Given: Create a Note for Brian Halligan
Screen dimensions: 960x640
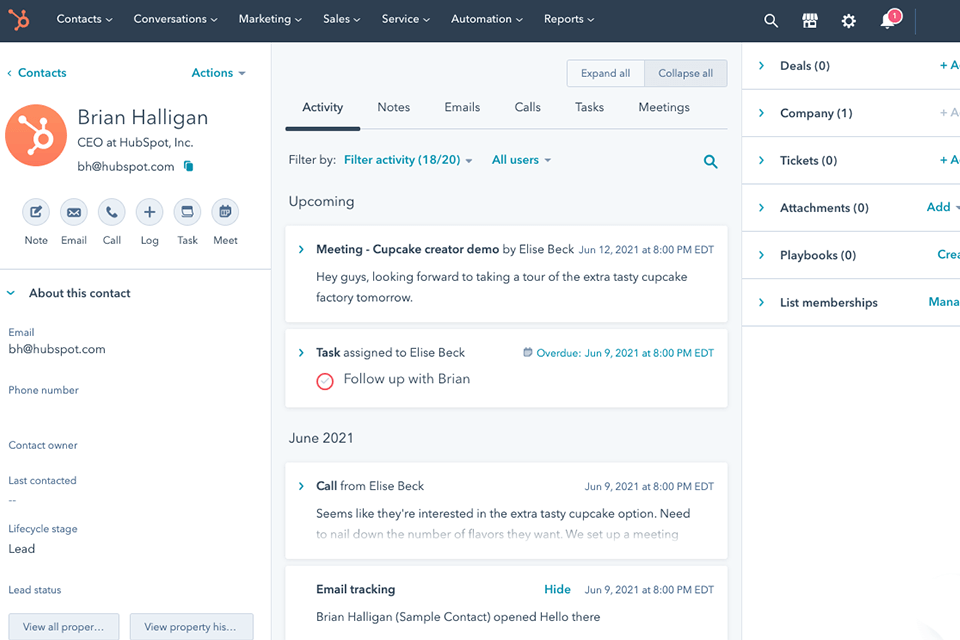Looking at the screenshot, I should coord(36,213).
